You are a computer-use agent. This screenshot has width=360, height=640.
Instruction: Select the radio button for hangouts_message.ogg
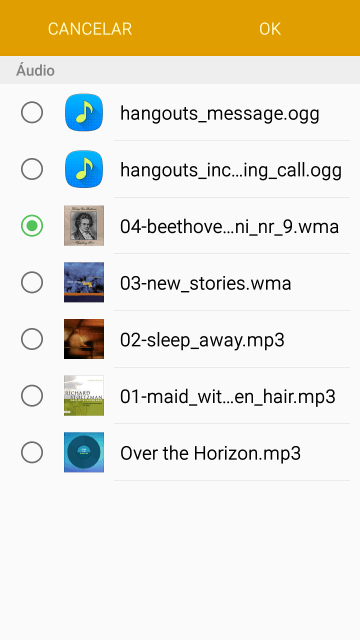(x=32, y=112)
